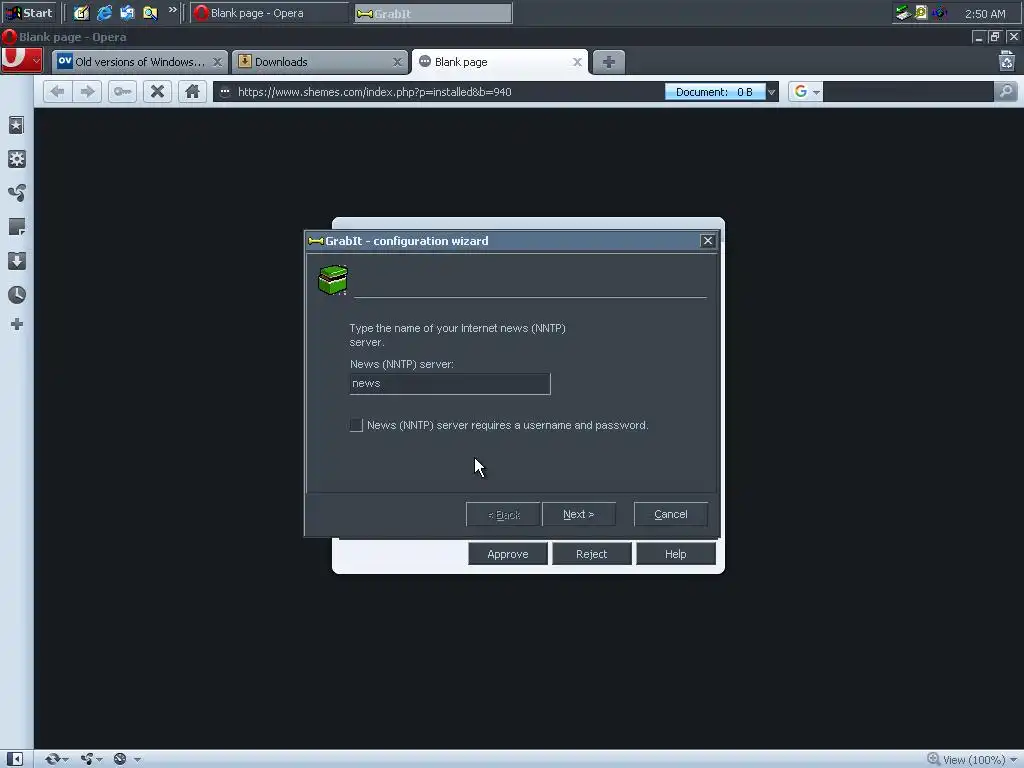Open the Notes panel in sidebar
The width and height of the screenshot is (1024, 768).
pyautogui.click(x=16, y=227)
